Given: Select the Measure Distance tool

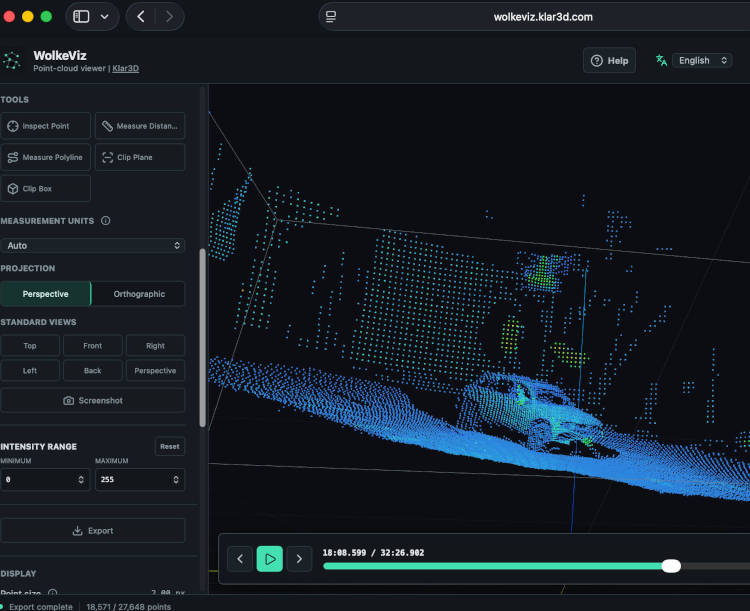Looking at the screenshot, I should tap(140, 126).
